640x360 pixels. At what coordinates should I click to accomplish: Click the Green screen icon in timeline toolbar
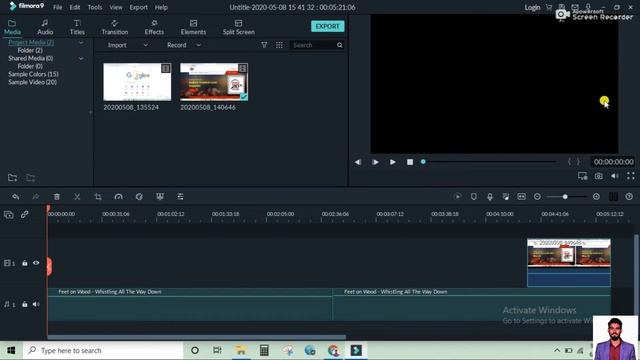[x=160, y=197]
